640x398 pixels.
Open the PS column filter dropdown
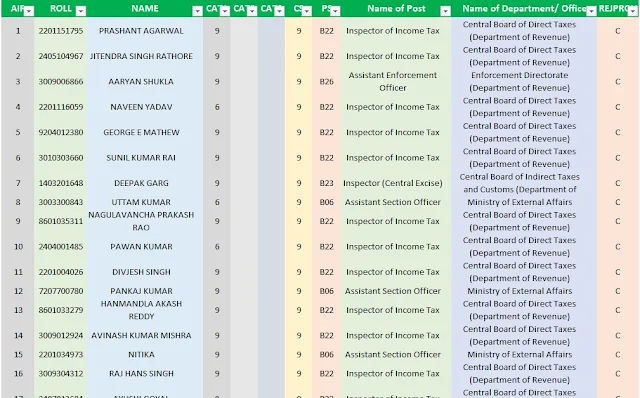pos(335,11)
